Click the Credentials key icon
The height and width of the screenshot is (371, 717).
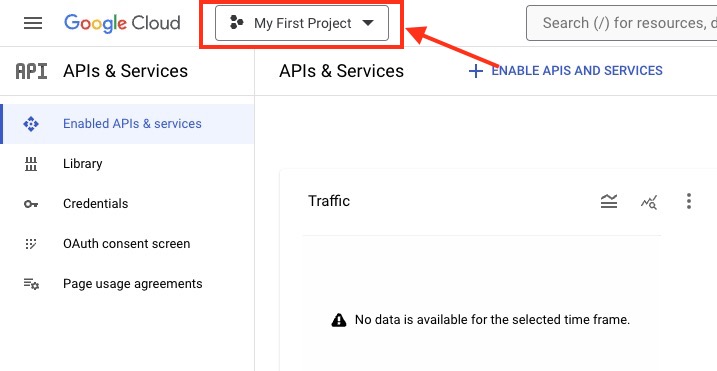31,204
